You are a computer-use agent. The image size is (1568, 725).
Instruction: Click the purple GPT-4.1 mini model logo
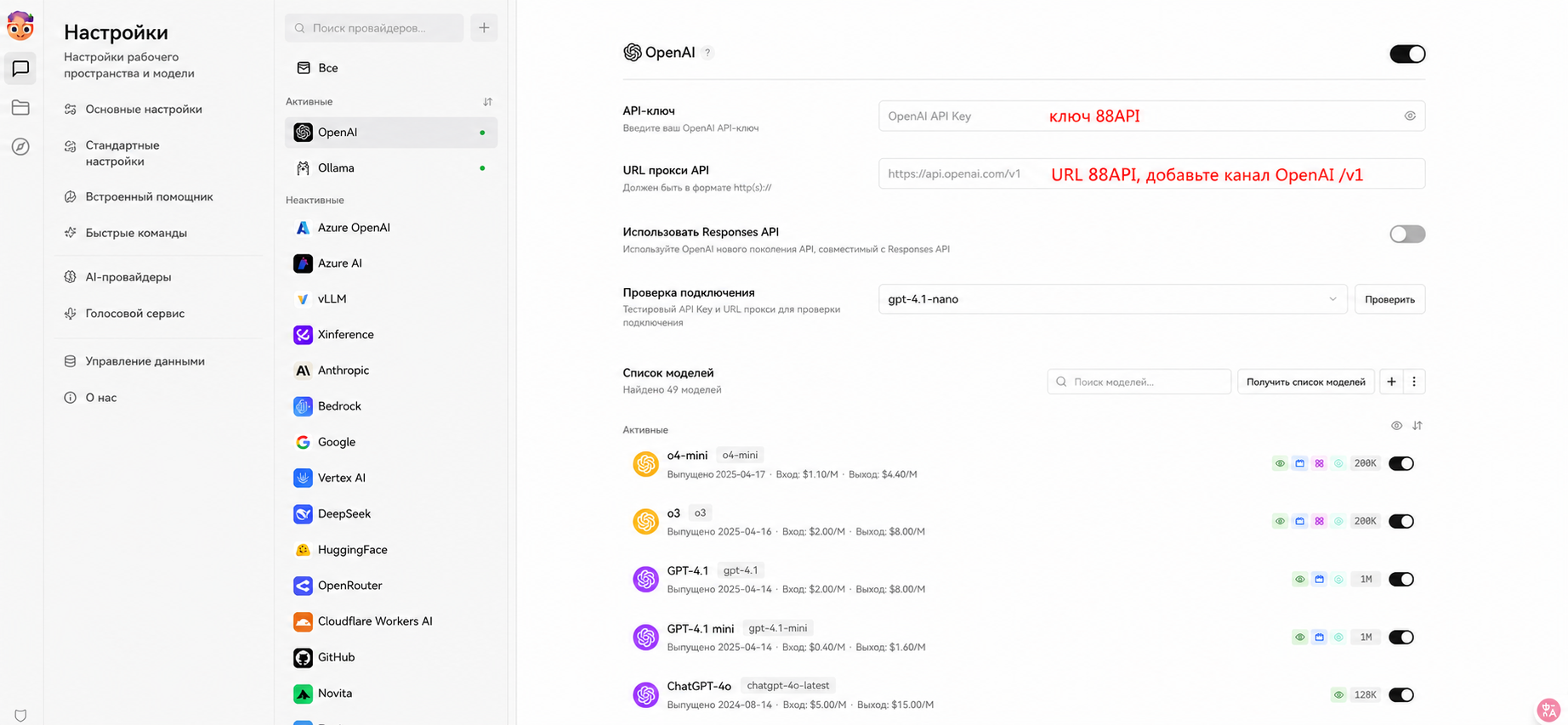tap(645, 637)
